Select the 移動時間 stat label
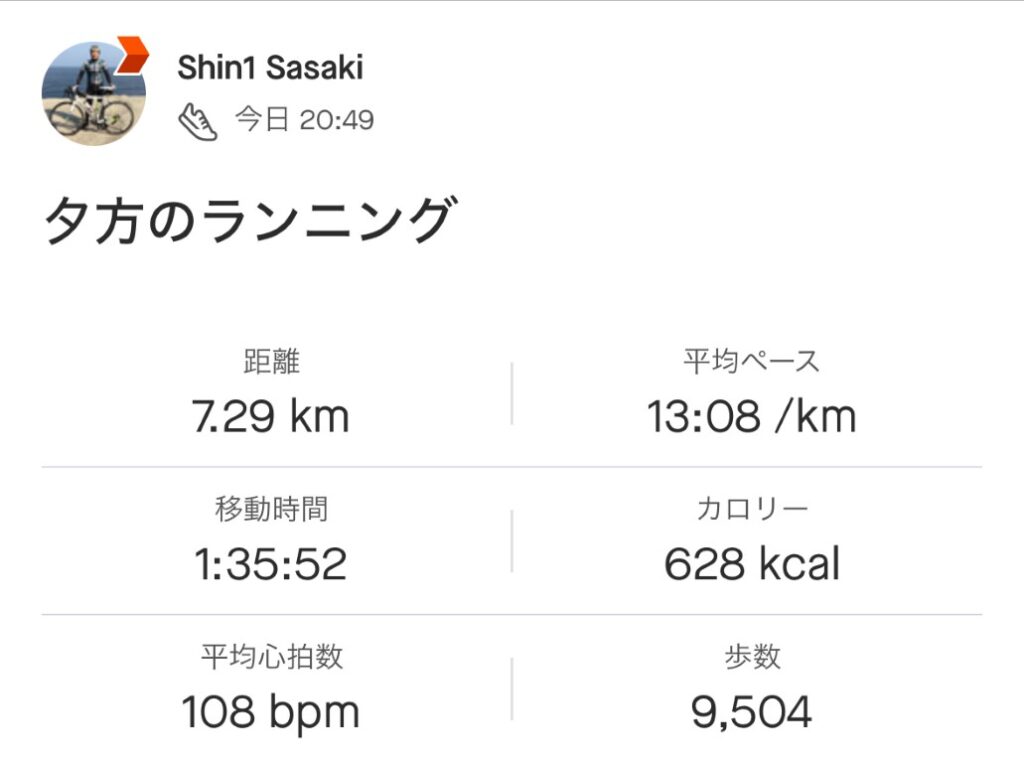The width and height of the screenshot is (1024, 763). click(271, 510)
